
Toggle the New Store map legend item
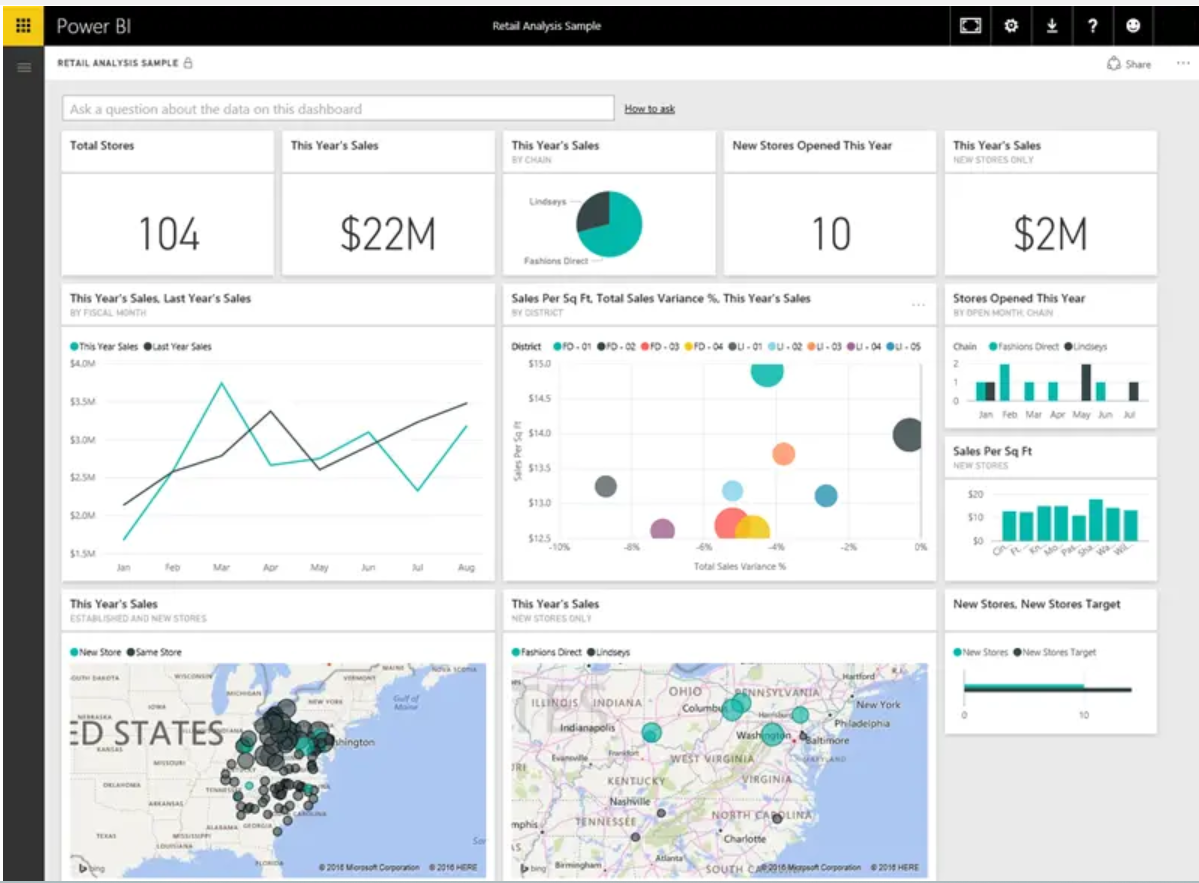[96, 652]
